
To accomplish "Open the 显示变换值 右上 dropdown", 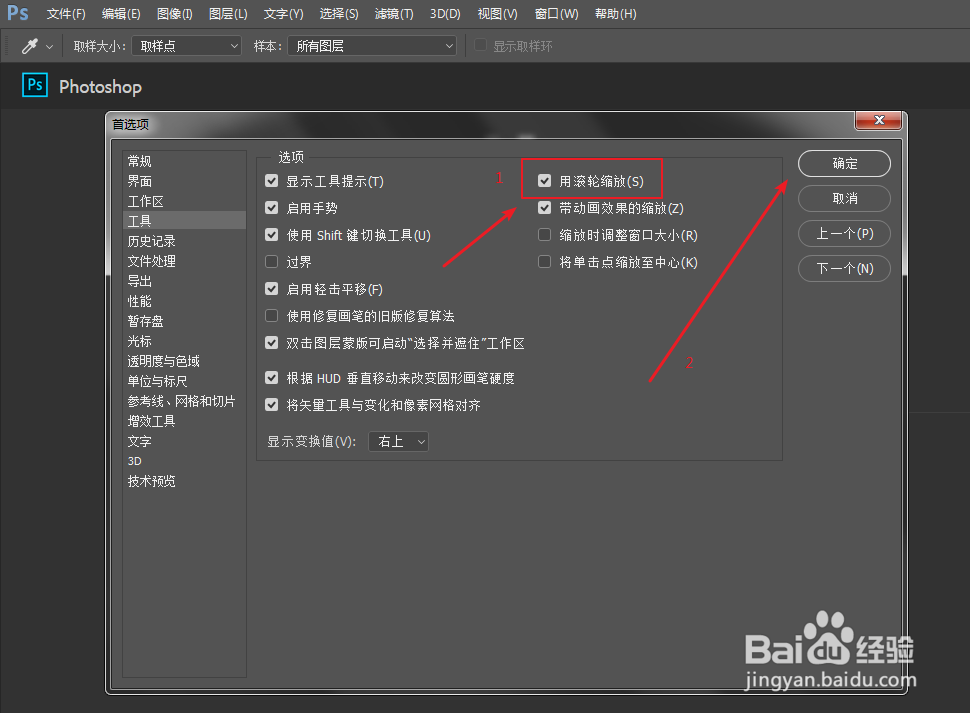I will click(x=398, y=442).
